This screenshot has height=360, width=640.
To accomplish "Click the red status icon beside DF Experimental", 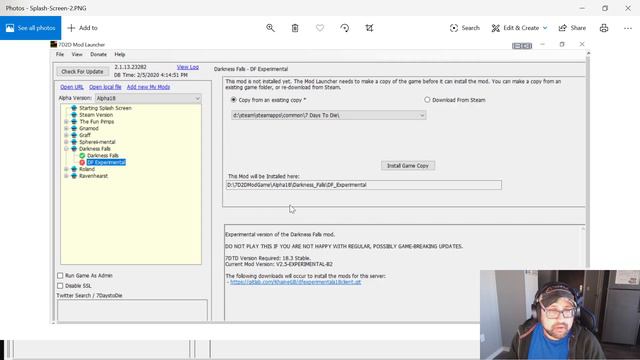I will [x=82, y=162].
